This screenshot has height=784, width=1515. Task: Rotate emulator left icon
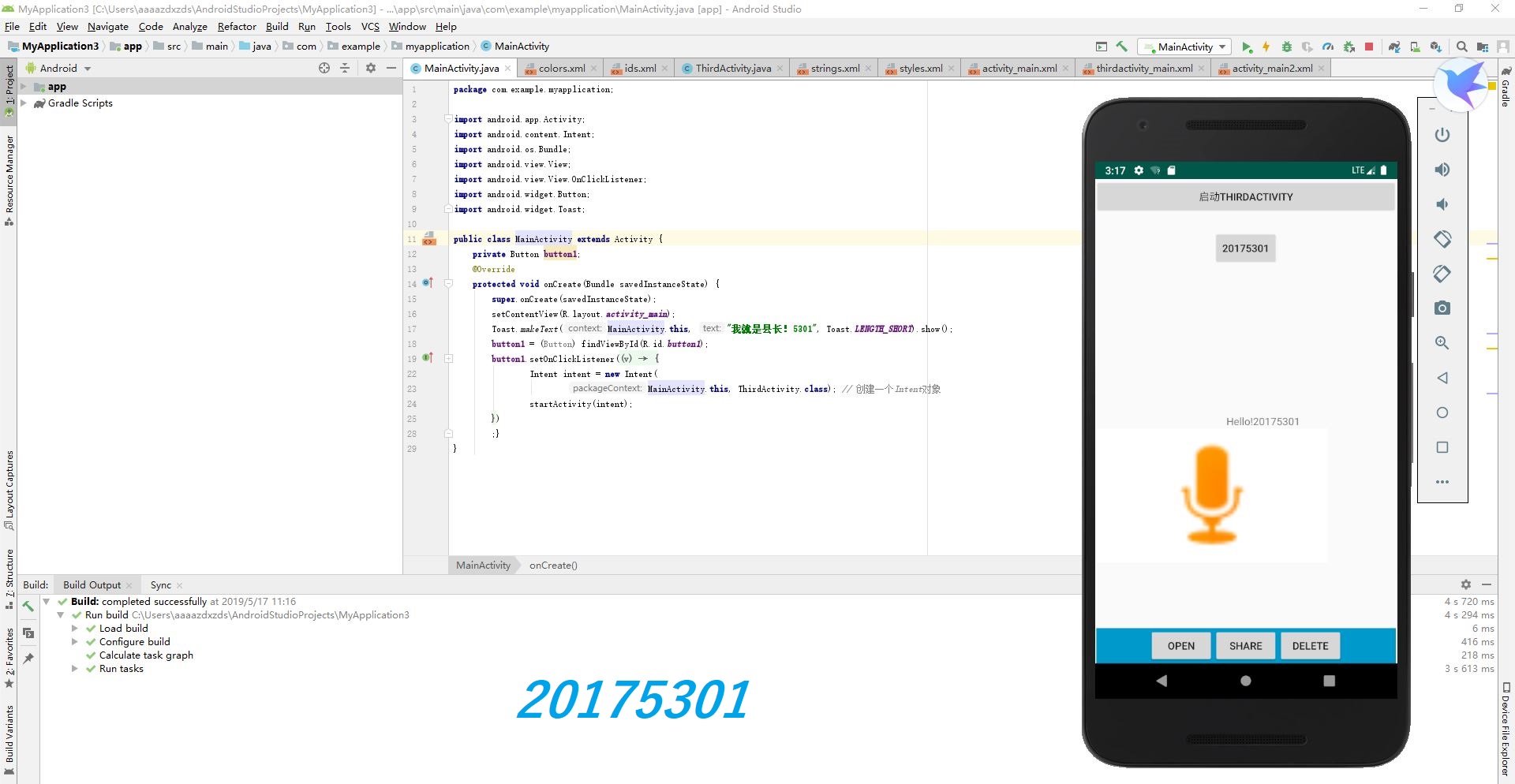[x=1442, y=239]
